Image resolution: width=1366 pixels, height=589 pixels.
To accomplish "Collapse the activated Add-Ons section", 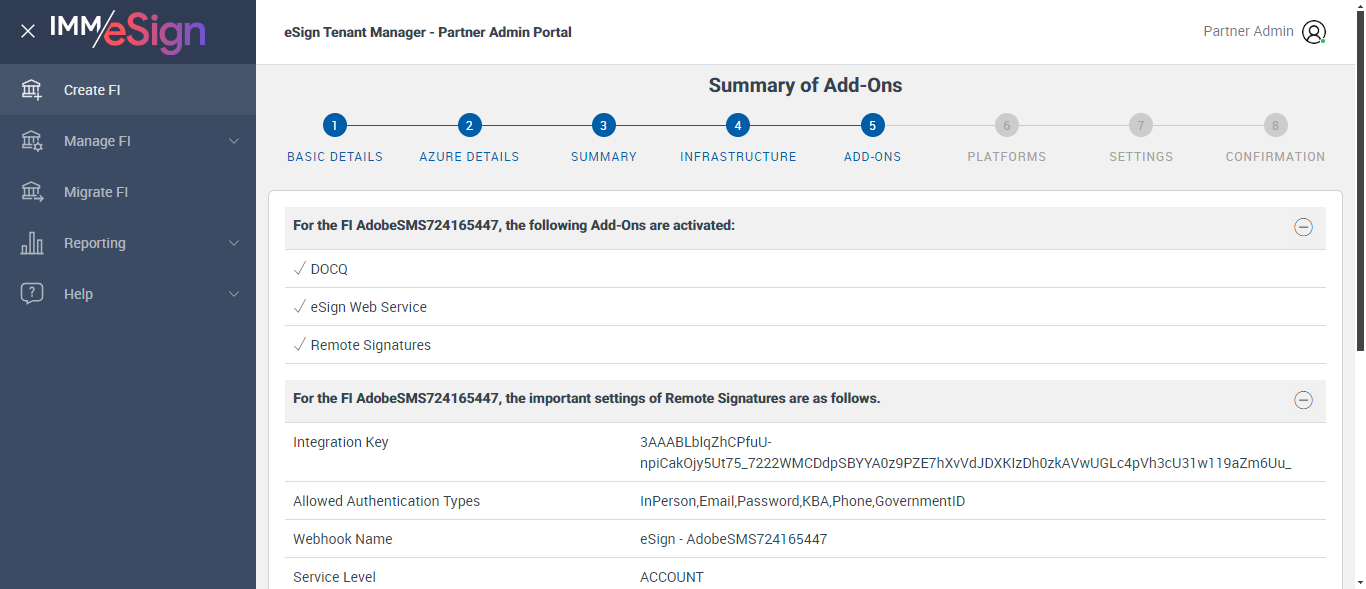I will coord(1303,227).
